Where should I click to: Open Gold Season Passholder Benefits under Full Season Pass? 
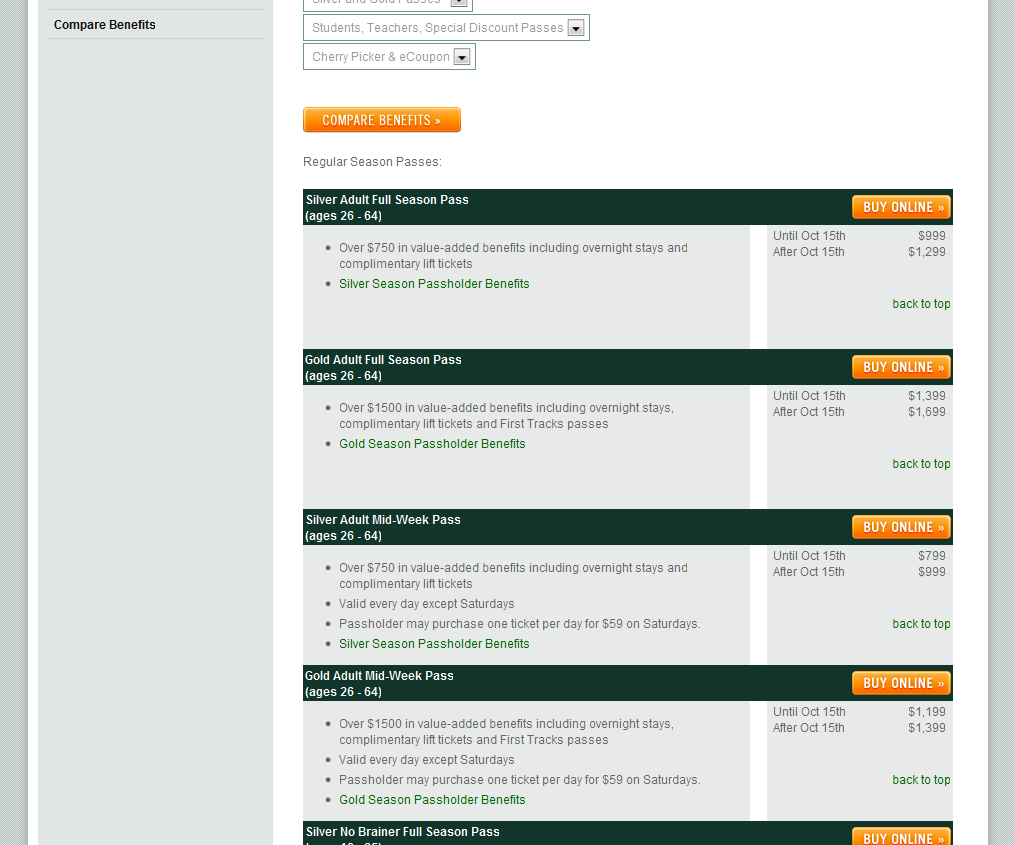click(x=432, y=444)
